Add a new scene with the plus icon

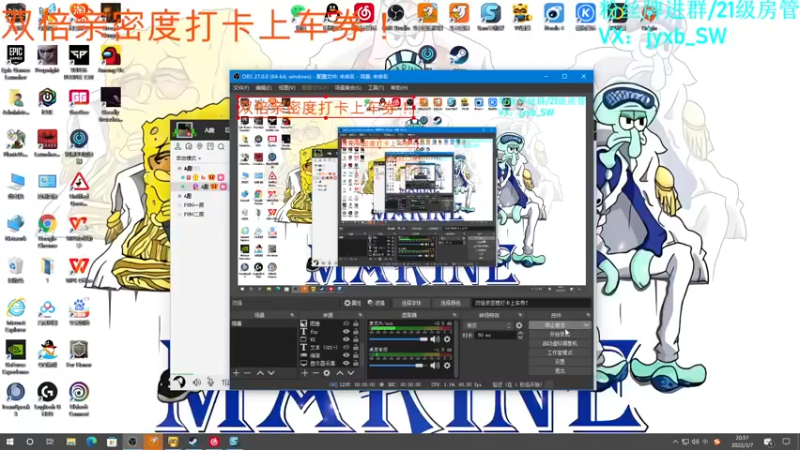236,373
